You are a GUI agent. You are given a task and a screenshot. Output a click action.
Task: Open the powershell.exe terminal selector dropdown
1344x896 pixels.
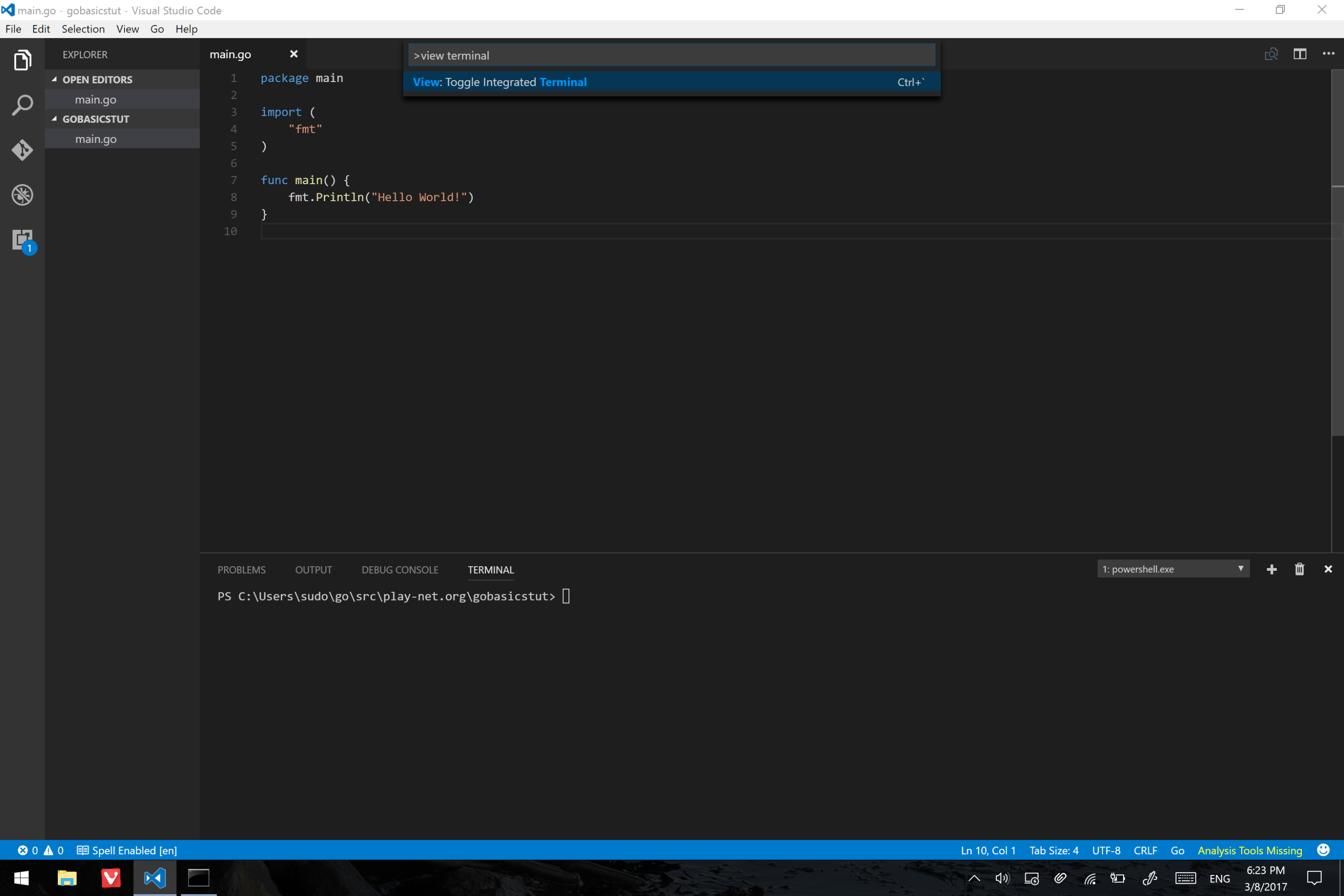pyautogui.click(x=1173, y=569)
